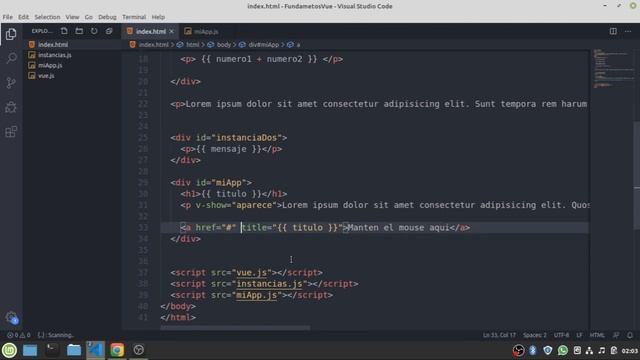This screenshot has width=640, height=360.
Task: Open the Manage gear at sidebar bottom
Action: (11, 318)
